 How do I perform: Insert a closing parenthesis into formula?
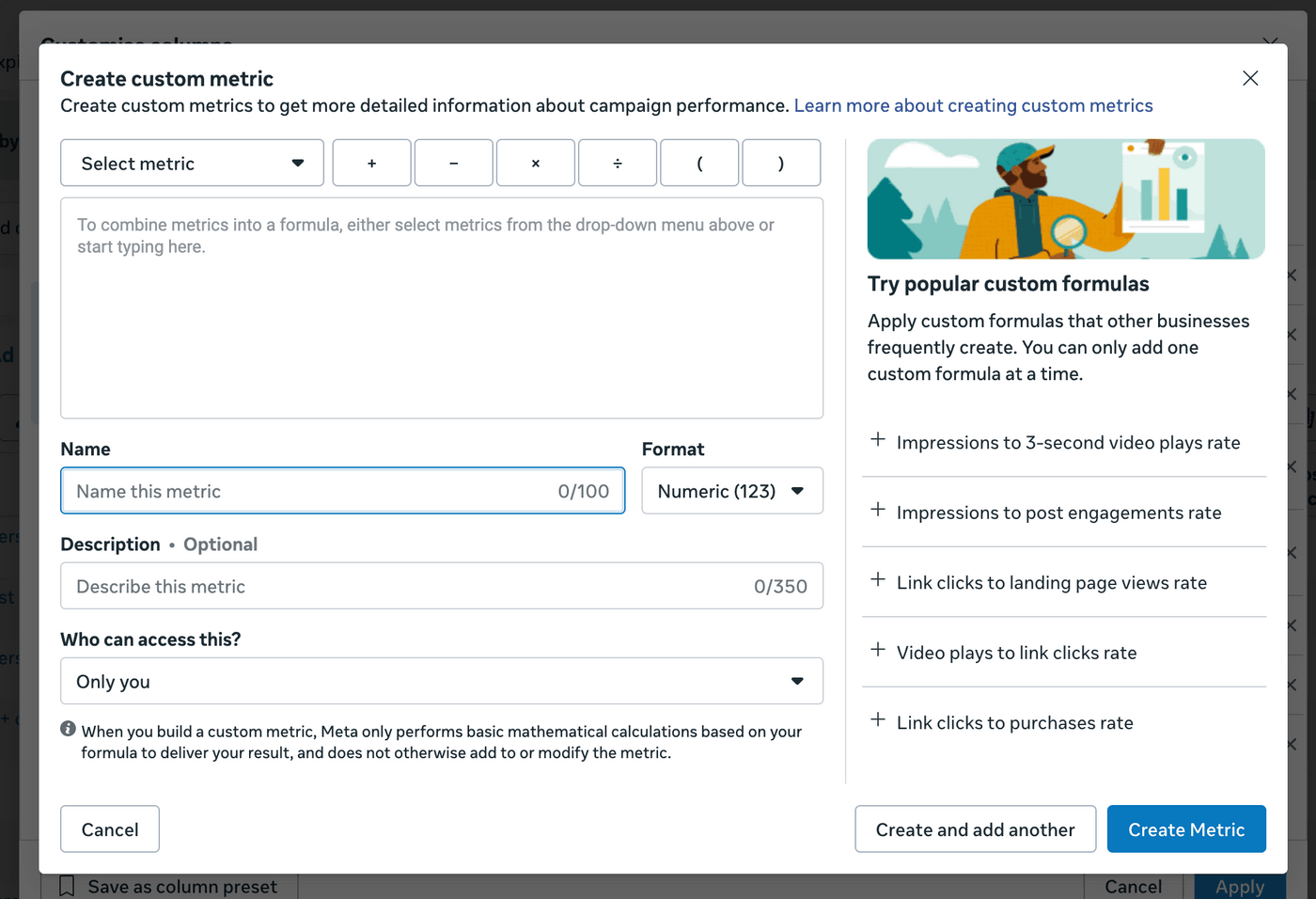781,164
